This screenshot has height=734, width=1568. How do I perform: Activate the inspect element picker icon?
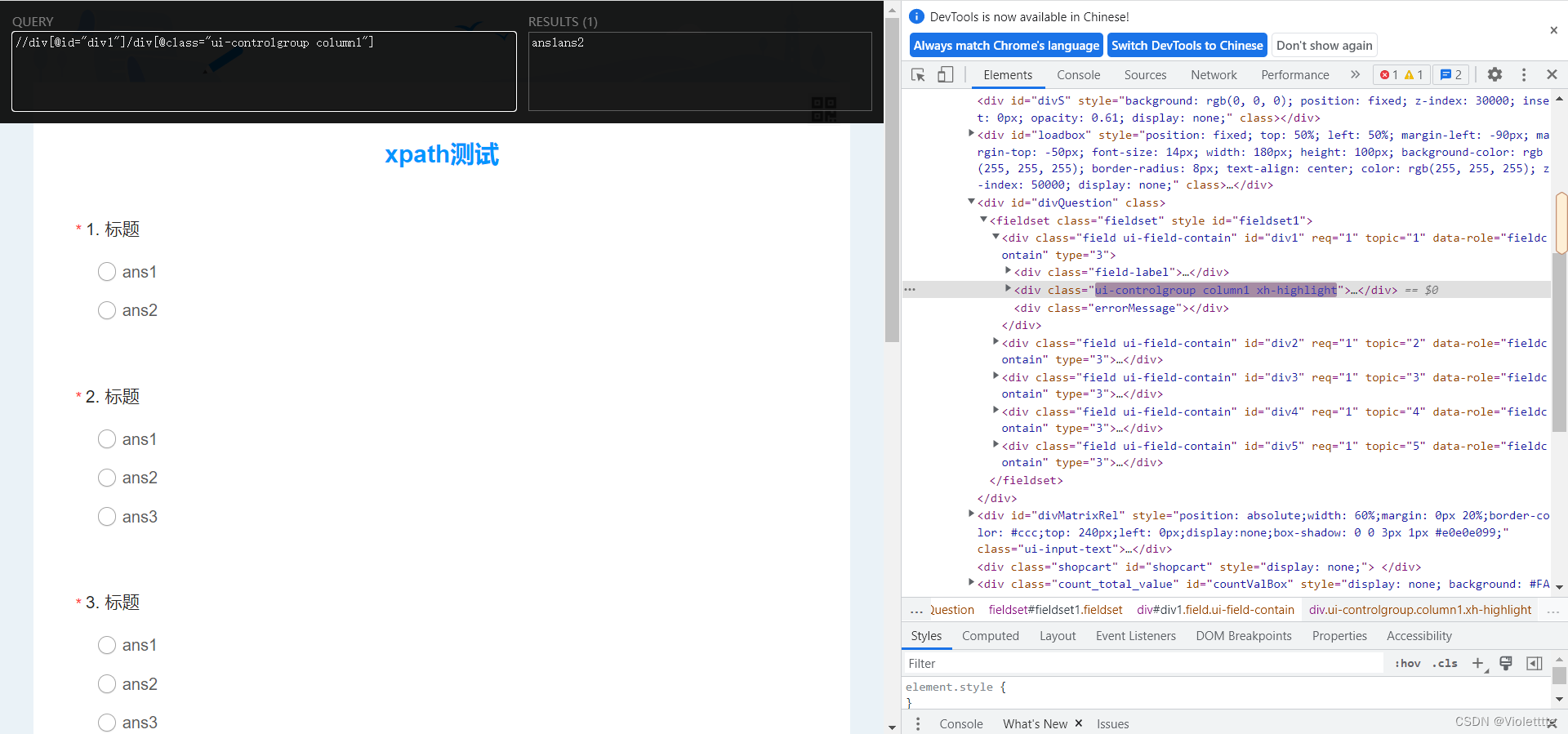[918, 75]
